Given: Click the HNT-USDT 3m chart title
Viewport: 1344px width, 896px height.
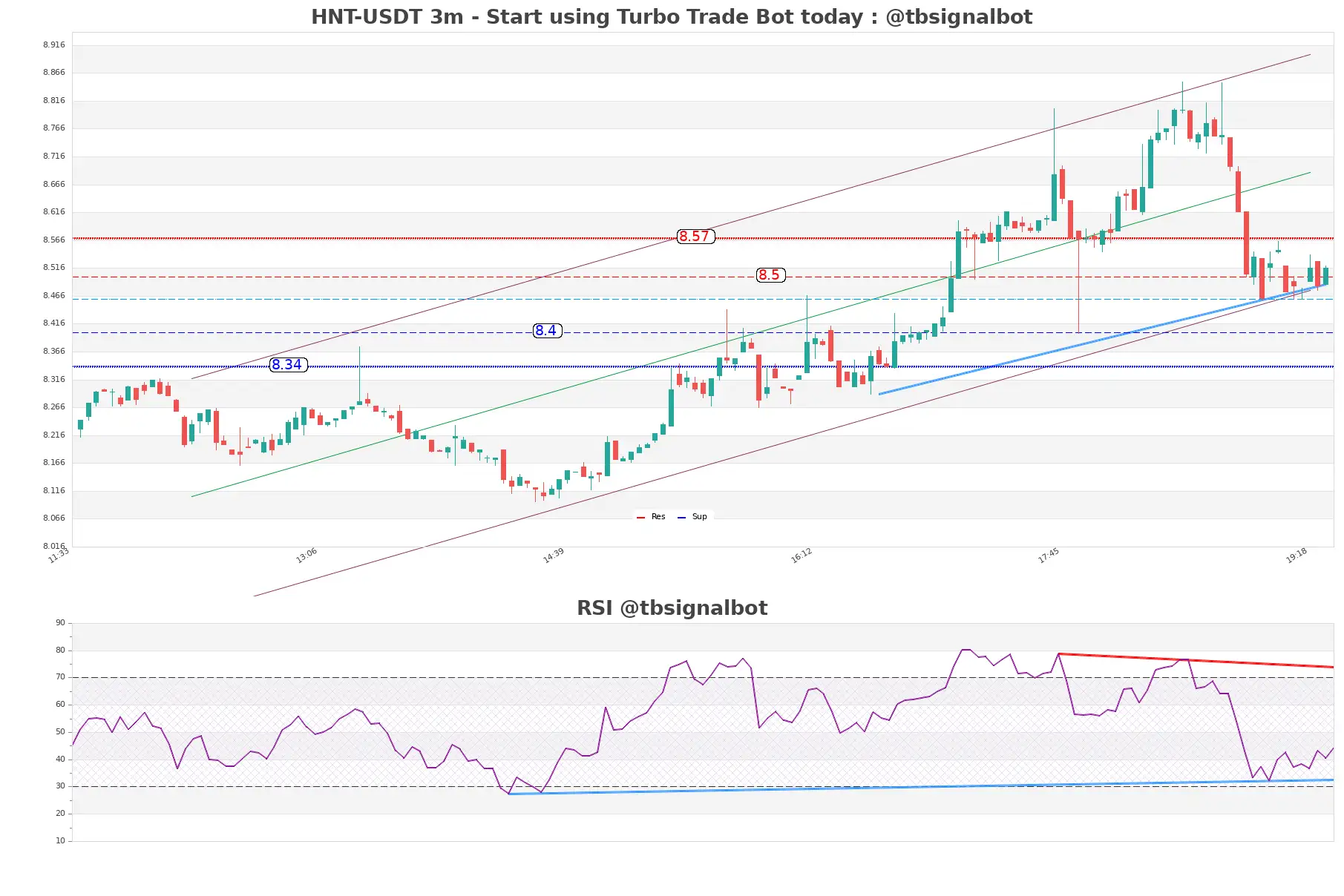Looking at the screenshot, I should click(x=672, y=16).
